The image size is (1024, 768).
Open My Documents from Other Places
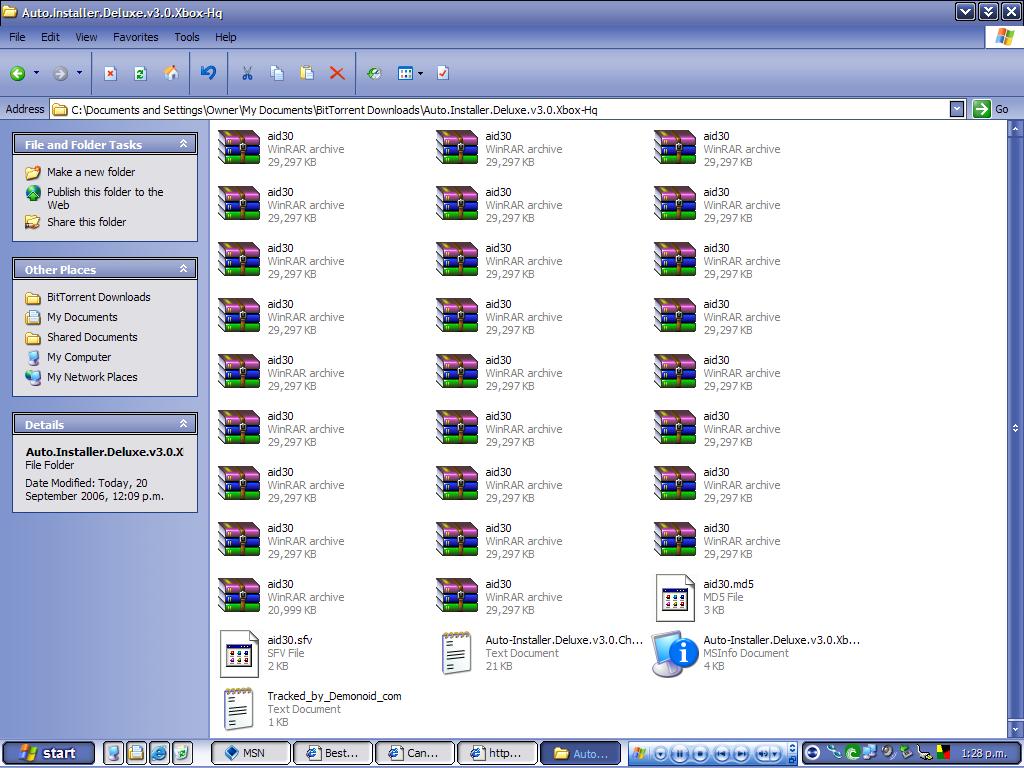tap(82, 317)
